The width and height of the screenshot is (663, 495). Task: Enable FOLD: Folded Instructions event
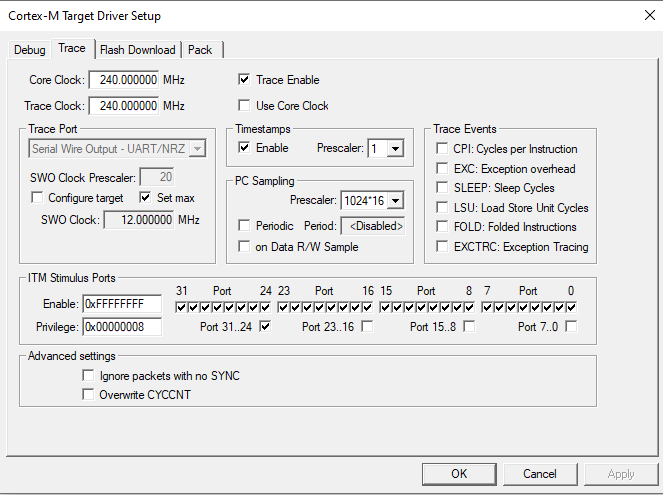coord(442,227)
